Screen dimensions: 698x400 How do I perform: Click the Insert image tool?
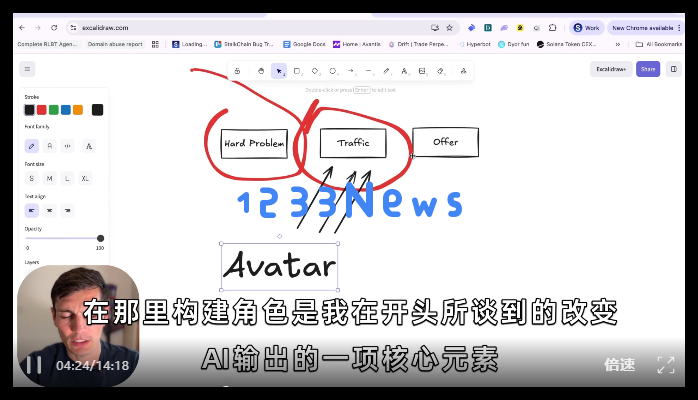click(x=422, y=71)
